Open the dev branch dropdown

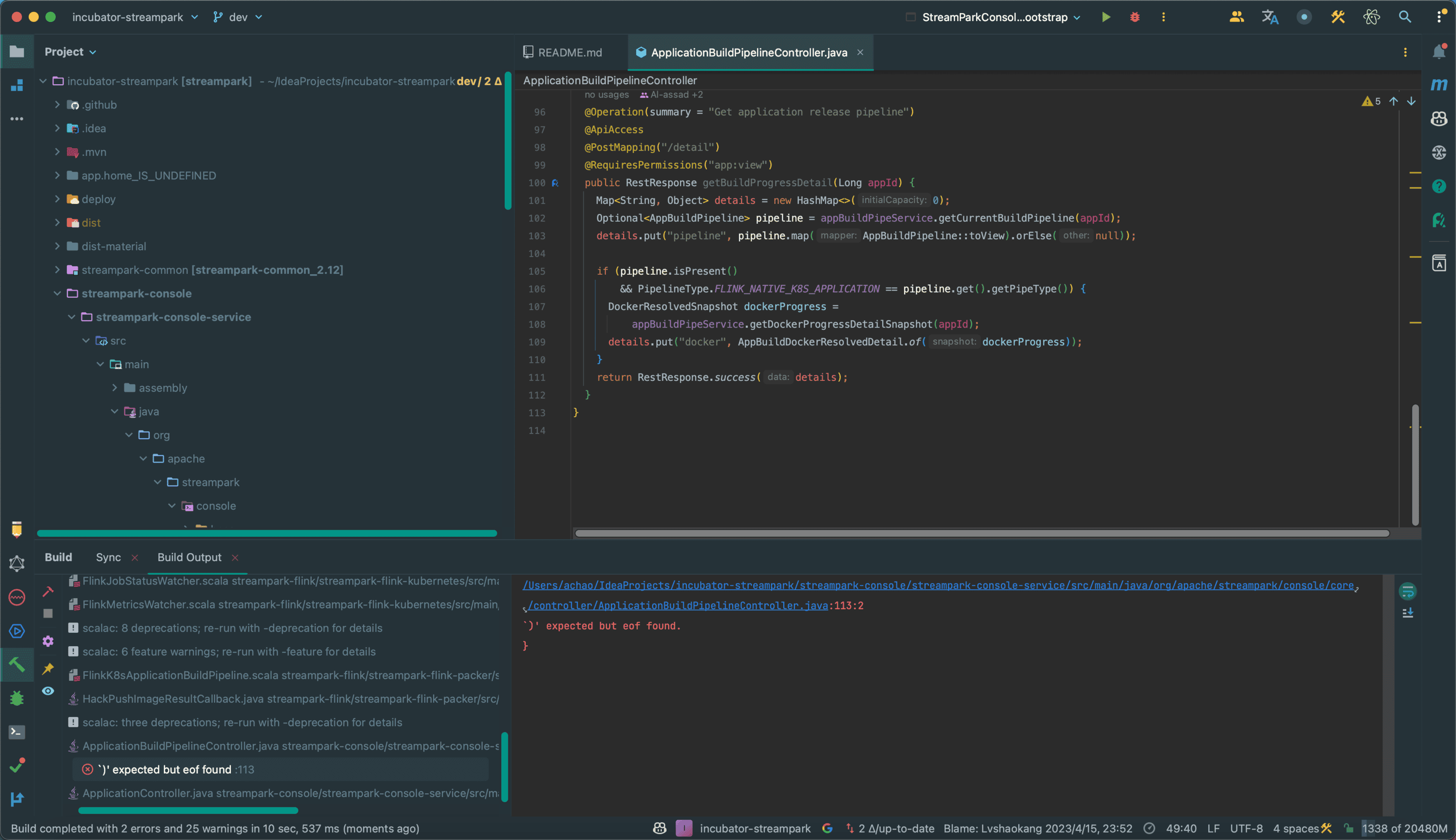(x=238, y=17)
